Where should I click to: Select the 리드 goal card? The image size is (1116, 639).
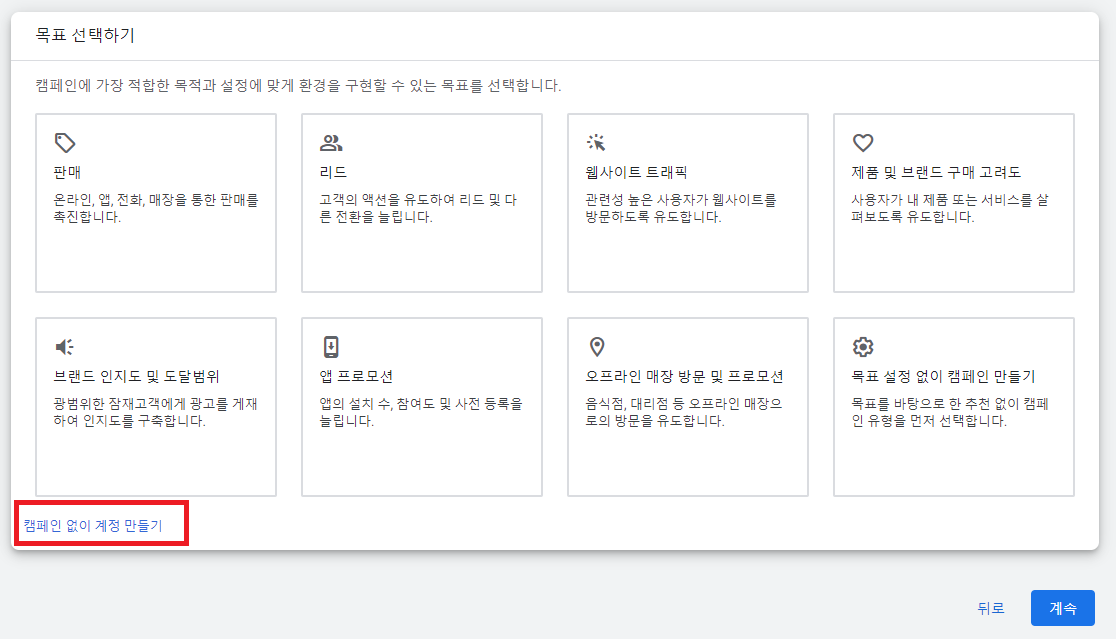click(421, 200)
